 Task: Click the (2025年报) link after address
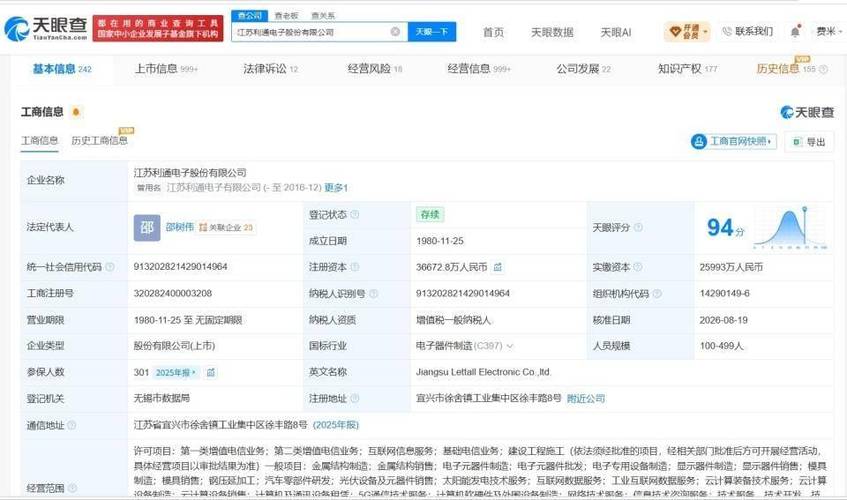click(x=335, y=425)
